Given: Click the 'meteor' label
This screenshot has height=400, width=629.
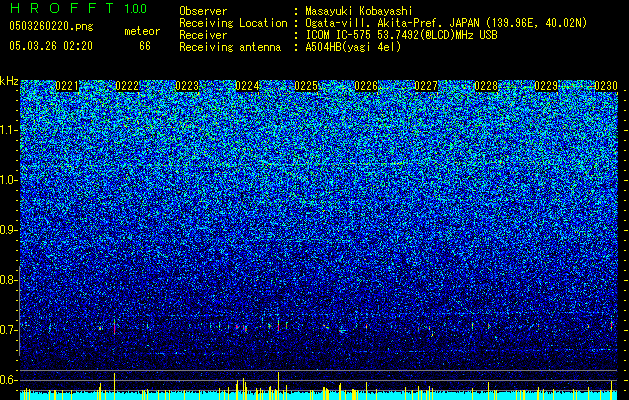Looking at the screenshot, I should [x=142, y=31].
